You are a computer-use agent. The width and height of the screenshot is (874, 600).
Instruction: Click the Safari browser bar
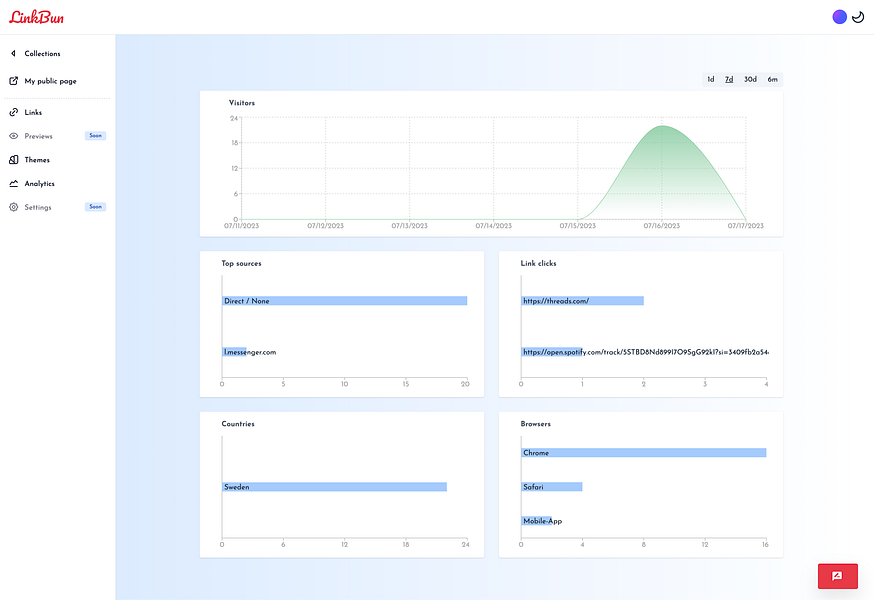552,487
